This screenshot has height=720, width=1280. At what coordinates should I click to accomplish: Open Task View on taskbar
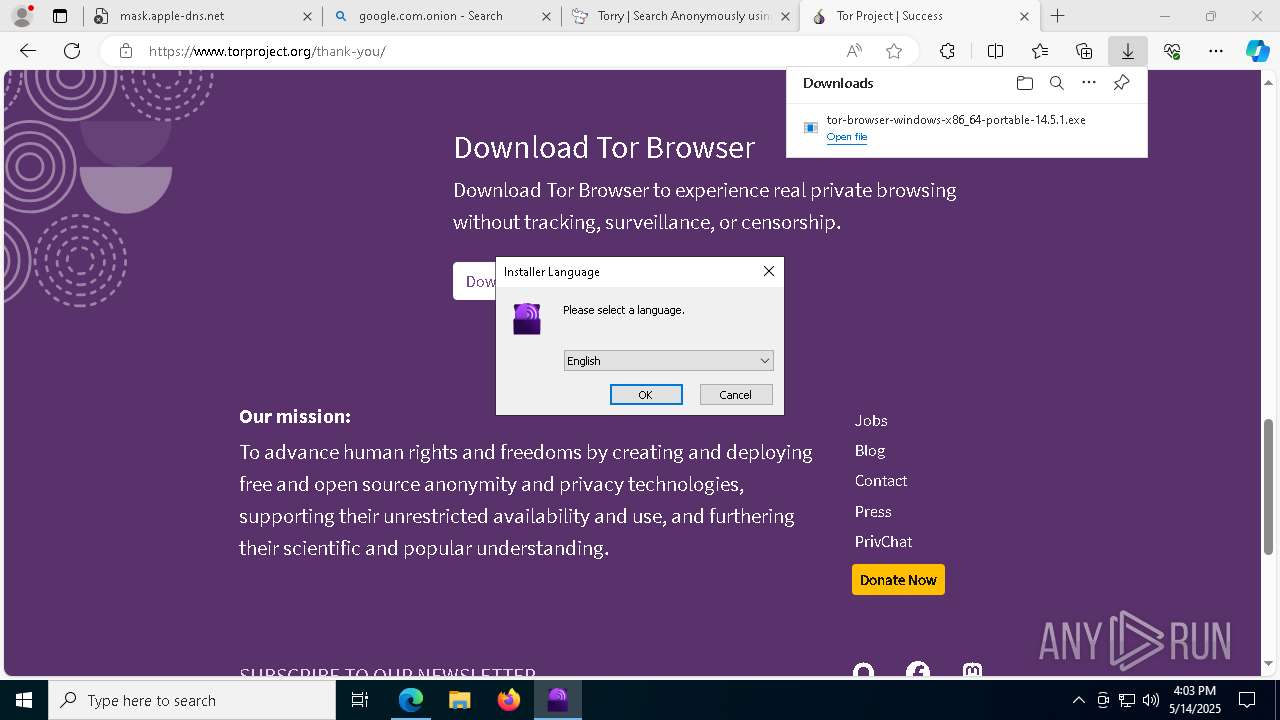360,700
